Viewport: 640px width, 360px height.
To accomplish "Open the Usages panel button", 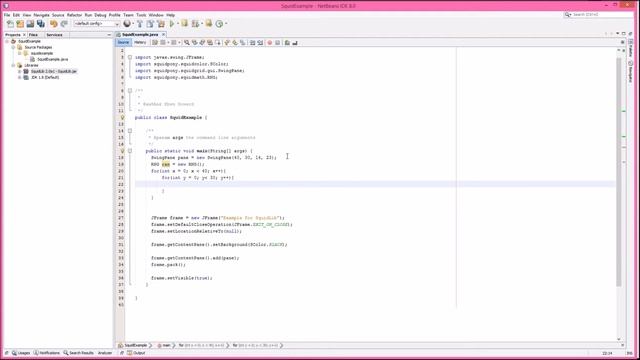I will click(20, 353).
